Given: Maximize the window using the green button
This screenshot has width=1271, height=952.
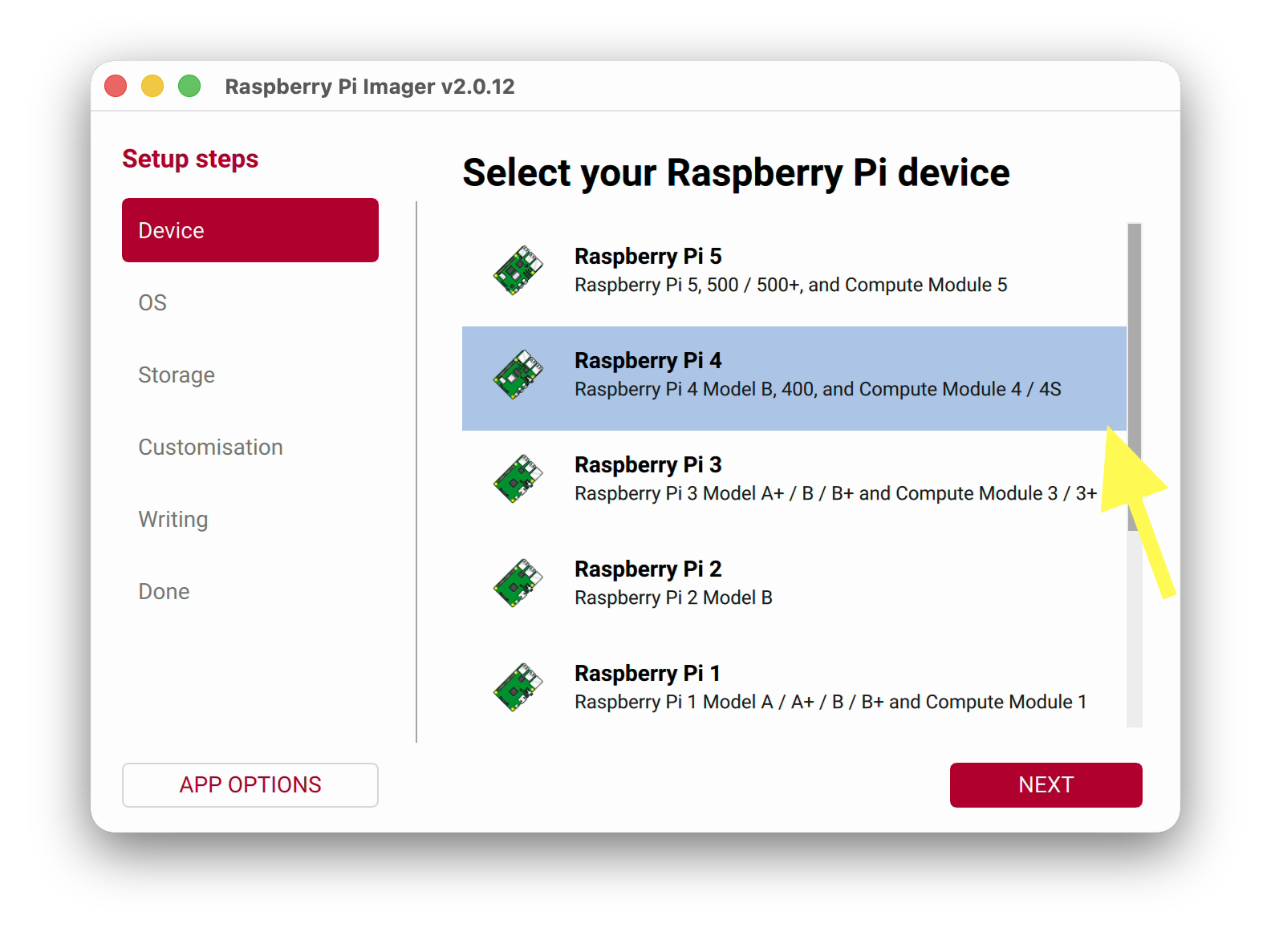Looking at the screenshot, I should pos(189,86).
